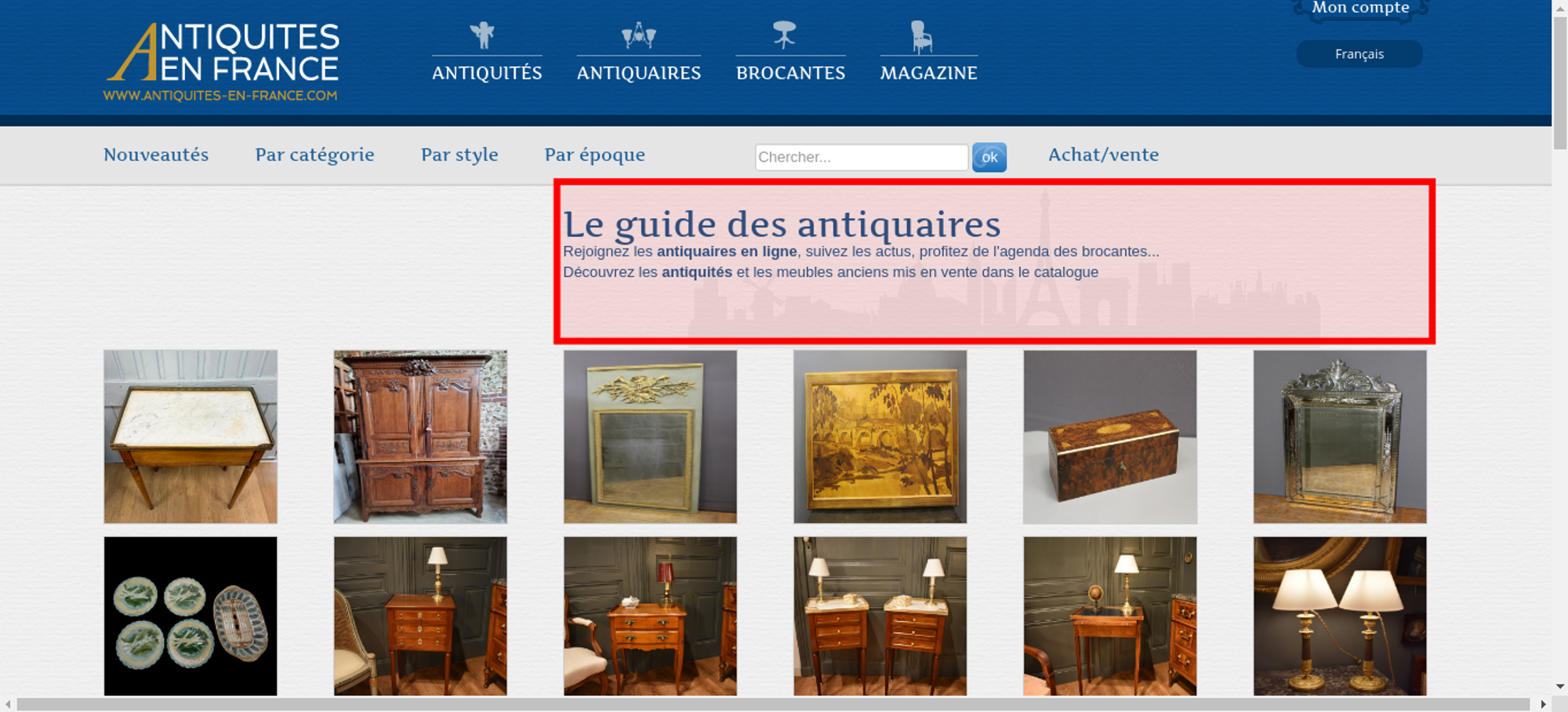Go to the Nouveautés section
Image resolution: width=1568 pixels, height=712 pixels.
click(x=156, y=154)
